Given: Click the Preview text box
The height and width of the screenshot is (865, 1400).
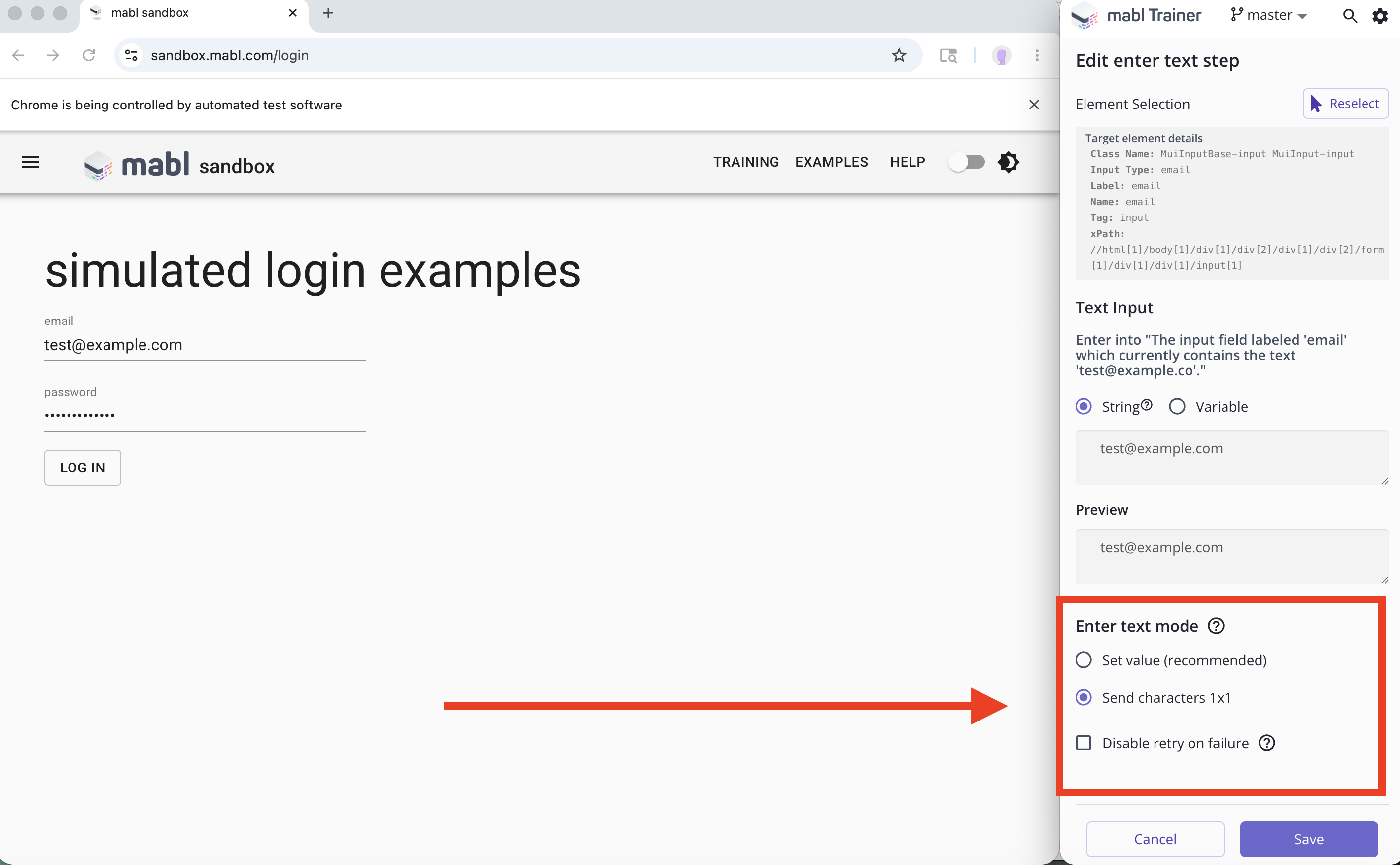Looking at the screenshot, I should (1232, 557).
